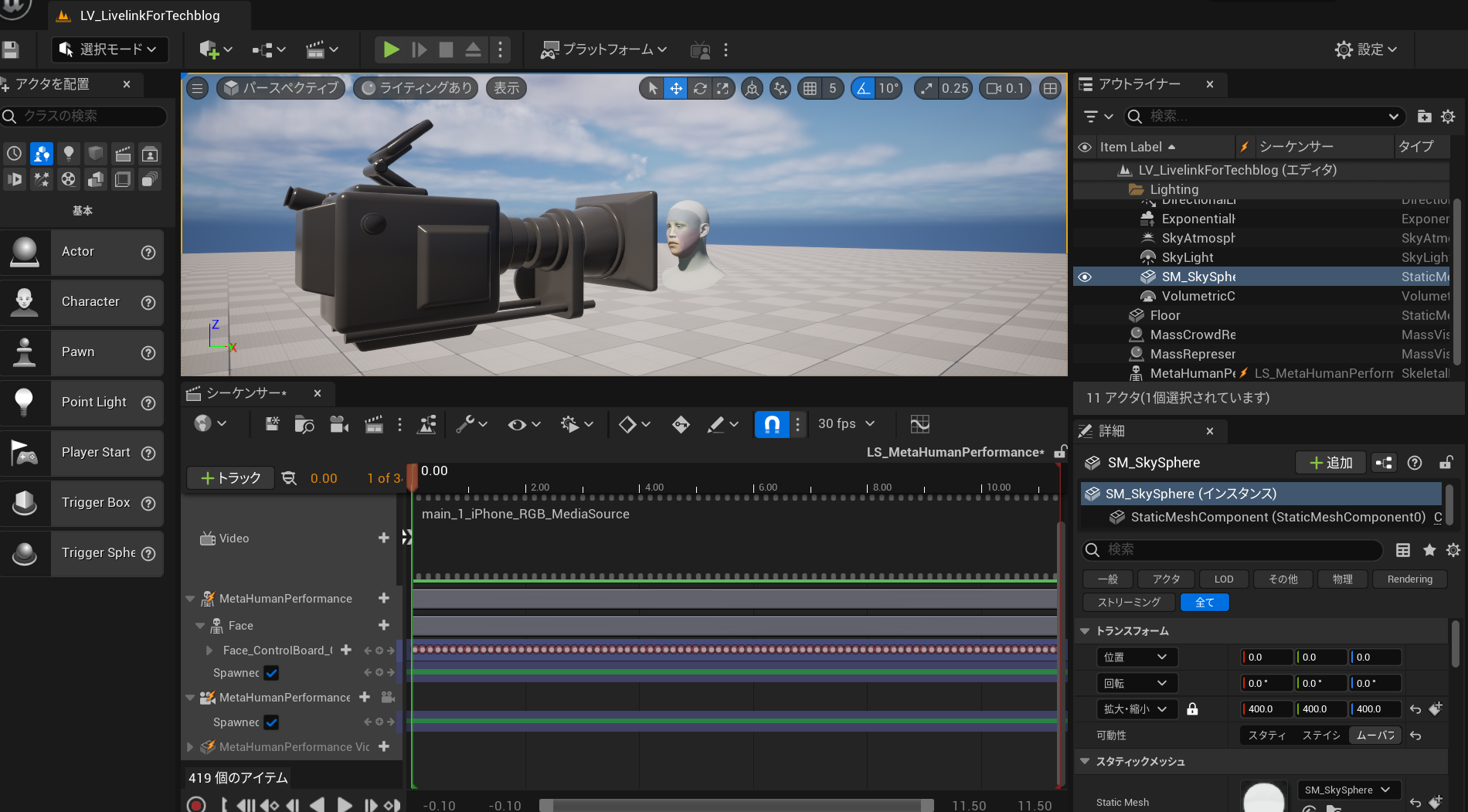Screen dimensions: 1468x812
Task: Open the 選択モード dropdown
Action: (108, 49)
